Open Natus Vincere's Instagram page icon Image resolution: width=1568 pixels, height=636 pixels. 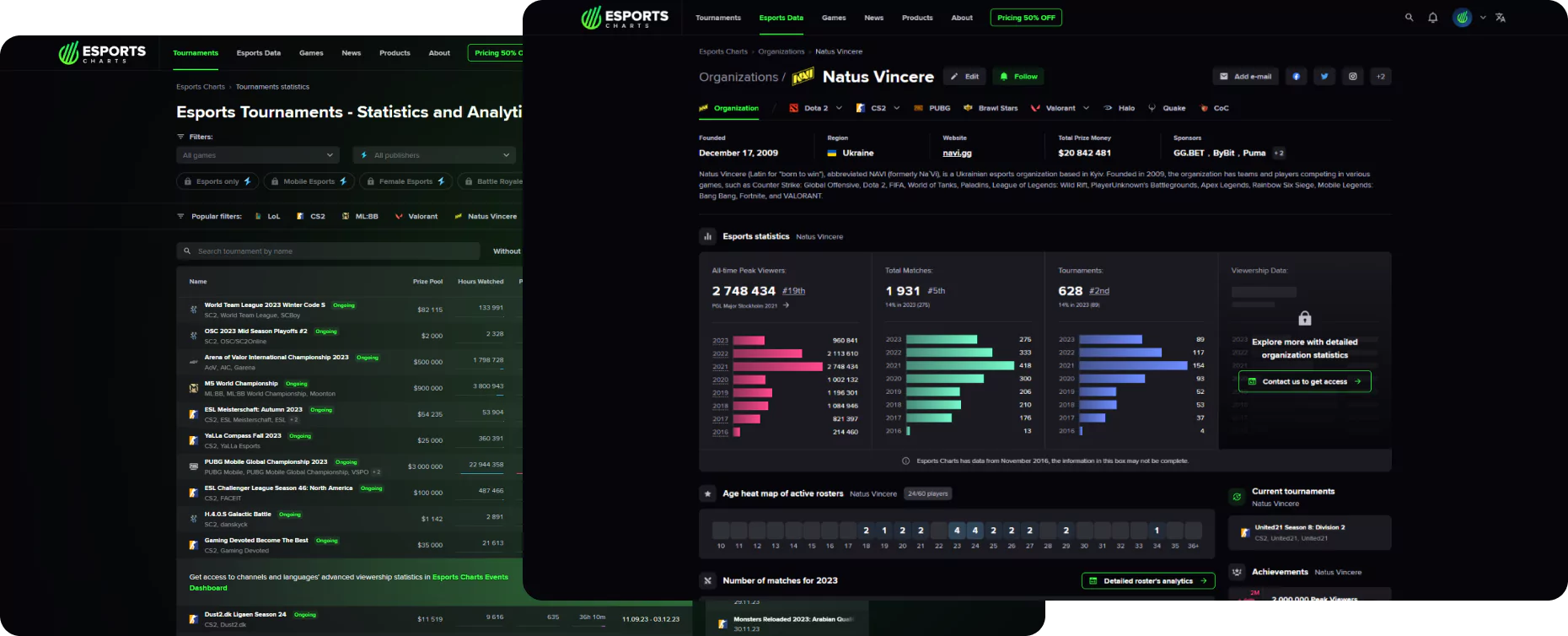(x=1352, y=77)
